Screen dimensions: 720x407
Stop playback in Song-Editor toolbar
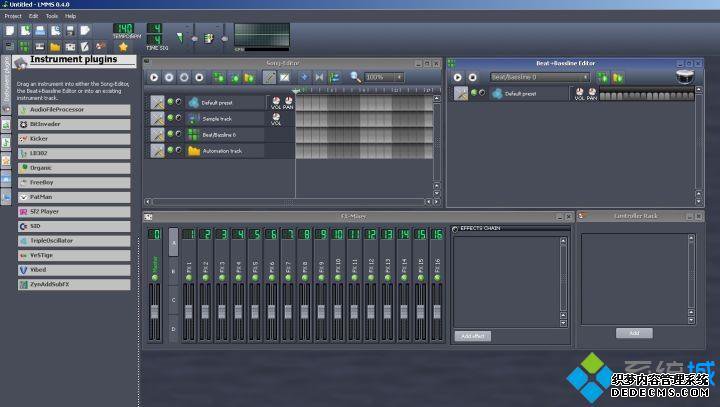199,77
